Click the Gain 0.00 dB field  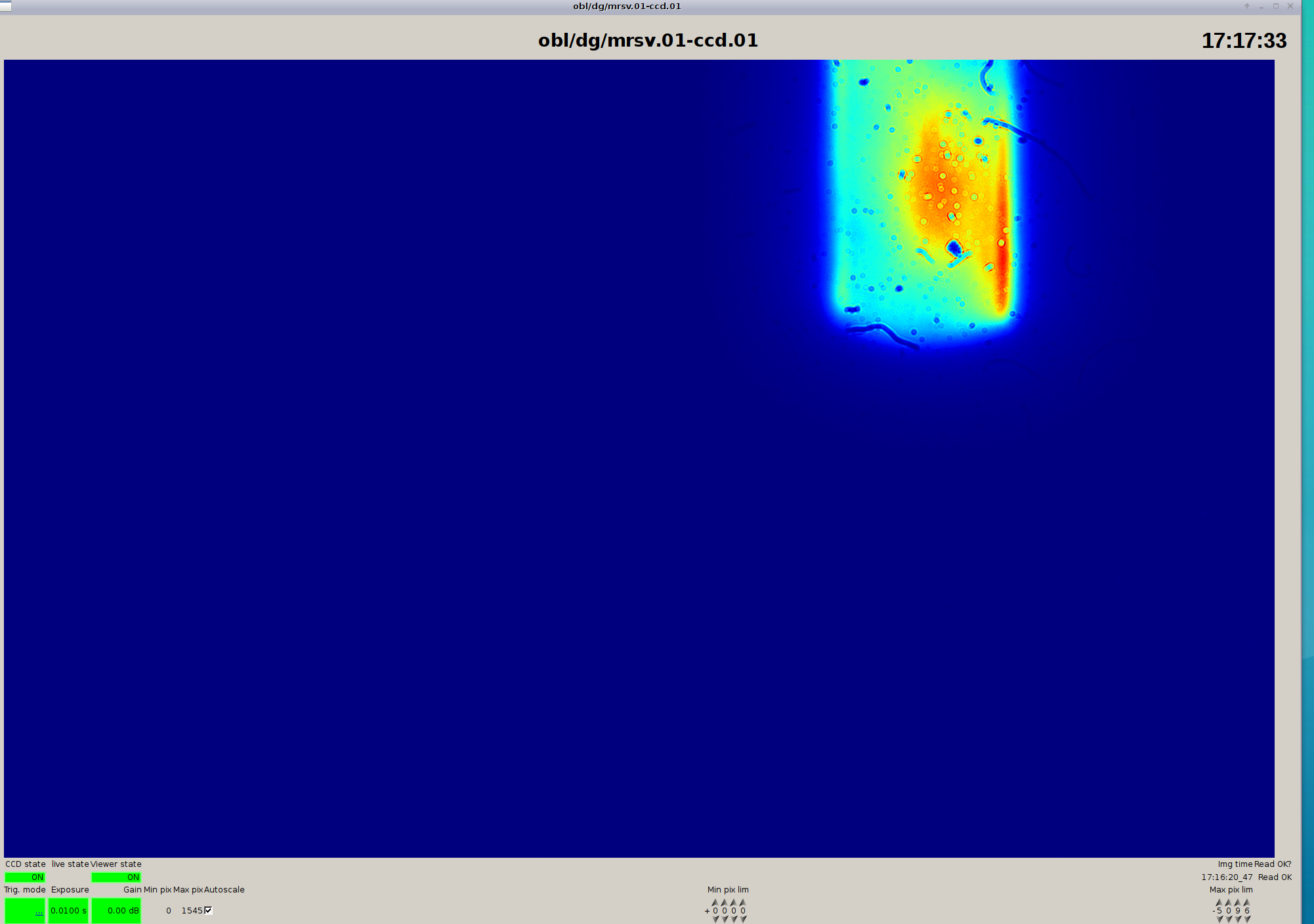(x=116, y=910)
